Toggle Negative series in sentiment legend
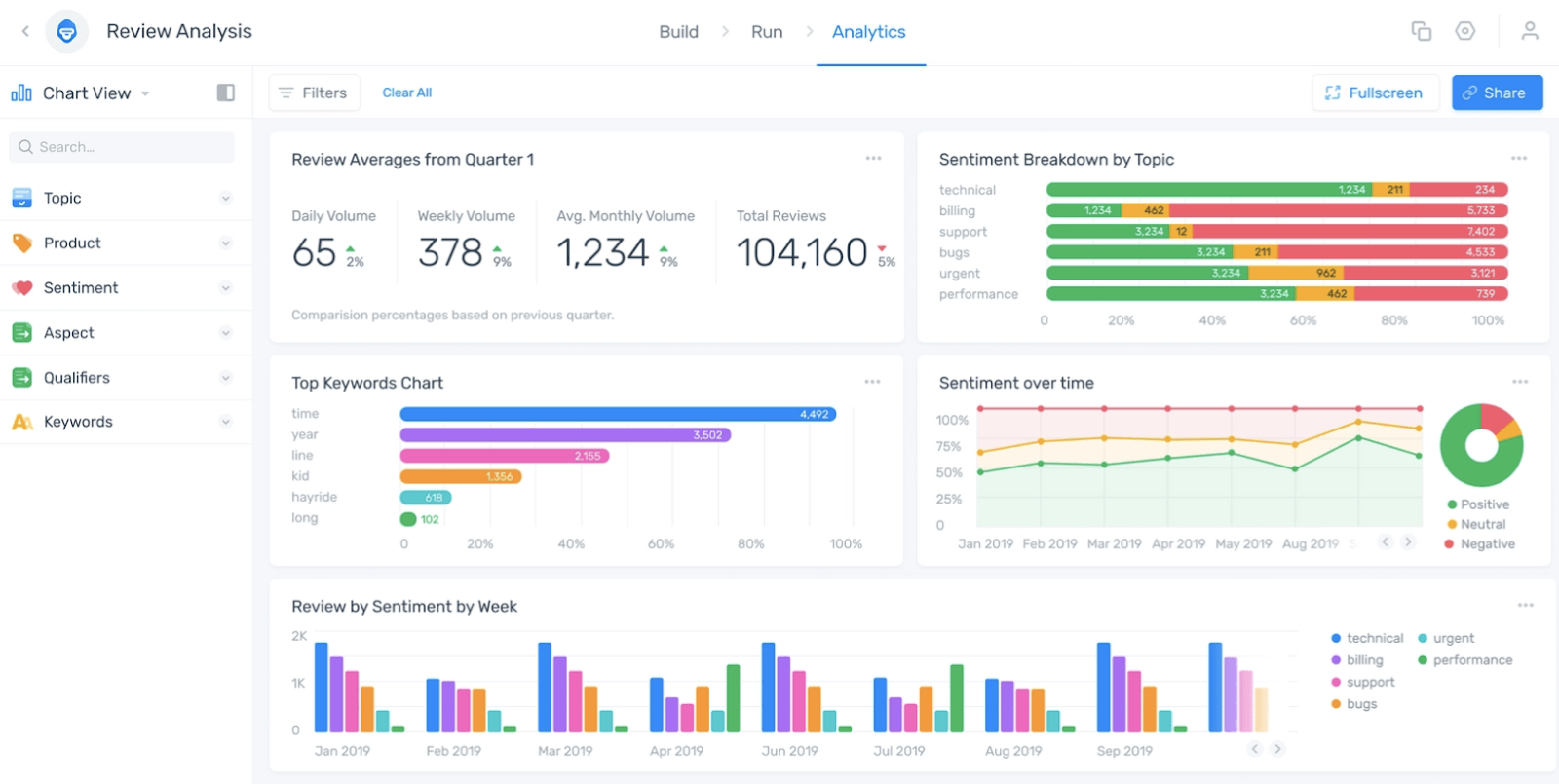The image size is (1559, 784). [1479, 544]
